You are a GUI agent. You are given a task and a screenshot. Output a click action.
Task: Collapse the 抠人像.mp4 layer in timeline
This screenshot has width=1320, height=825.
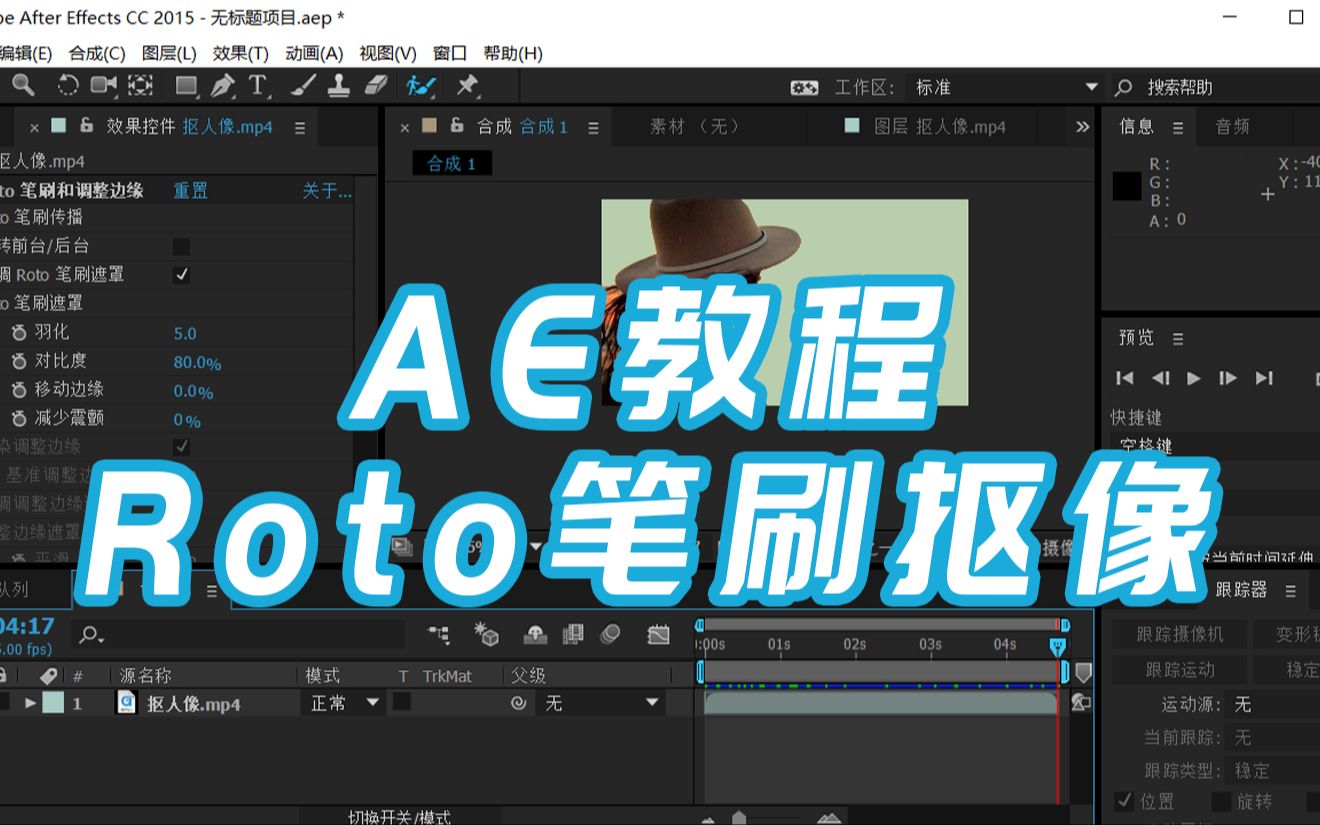28,703
